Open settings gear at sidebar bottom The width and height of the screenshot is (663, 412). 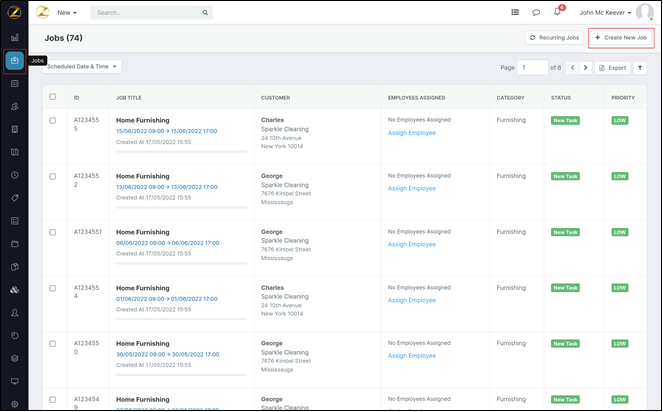coord(14,403)
